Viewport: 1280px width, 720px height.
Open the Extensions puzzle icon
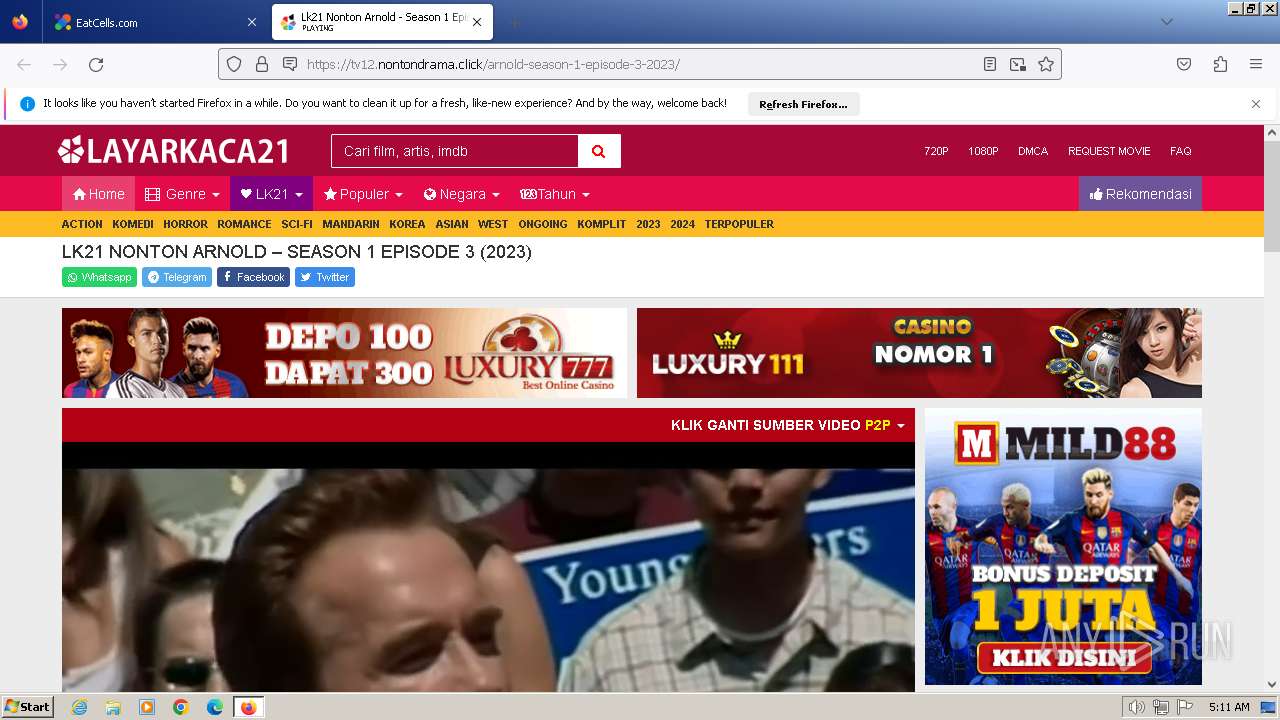click(x=1220, y=64)
